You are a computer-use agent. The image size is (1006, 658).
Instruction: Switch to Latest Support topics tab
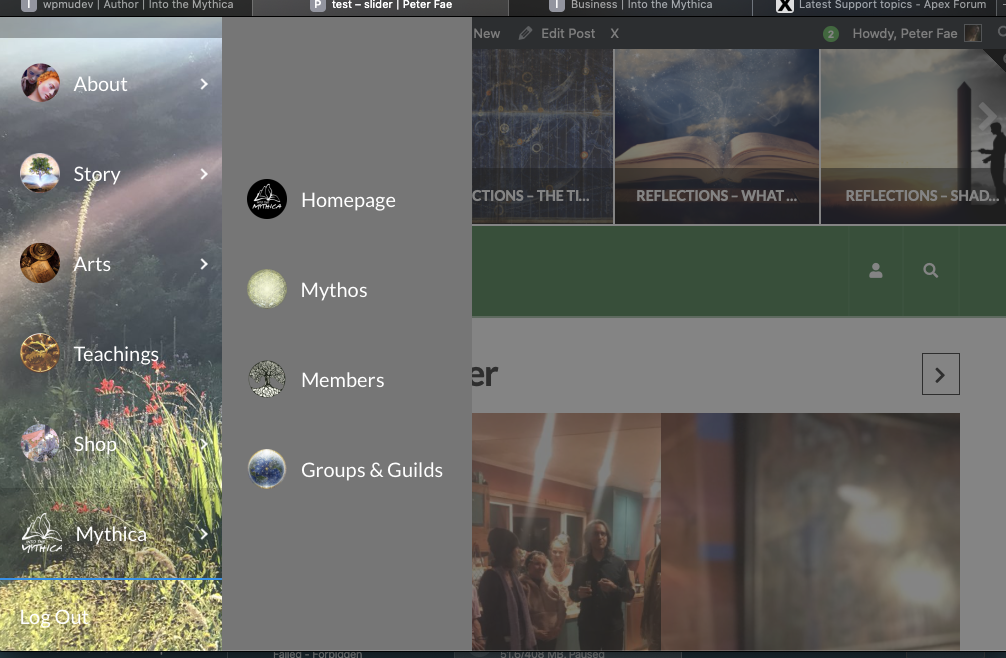[x=879, y=6]
